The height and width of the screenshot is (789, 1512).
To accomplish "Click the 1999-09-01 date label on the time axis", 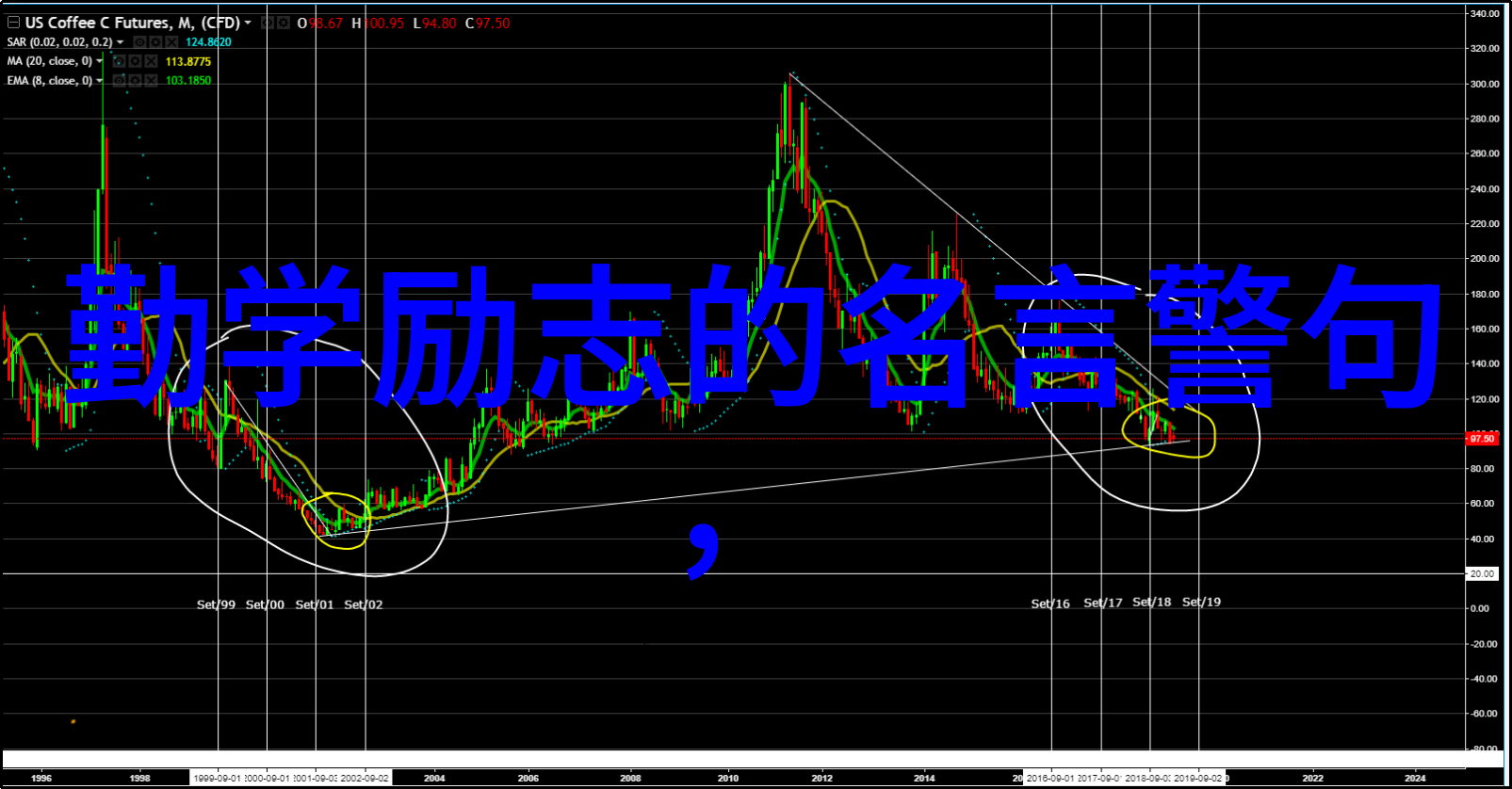I will pos(218,779).
